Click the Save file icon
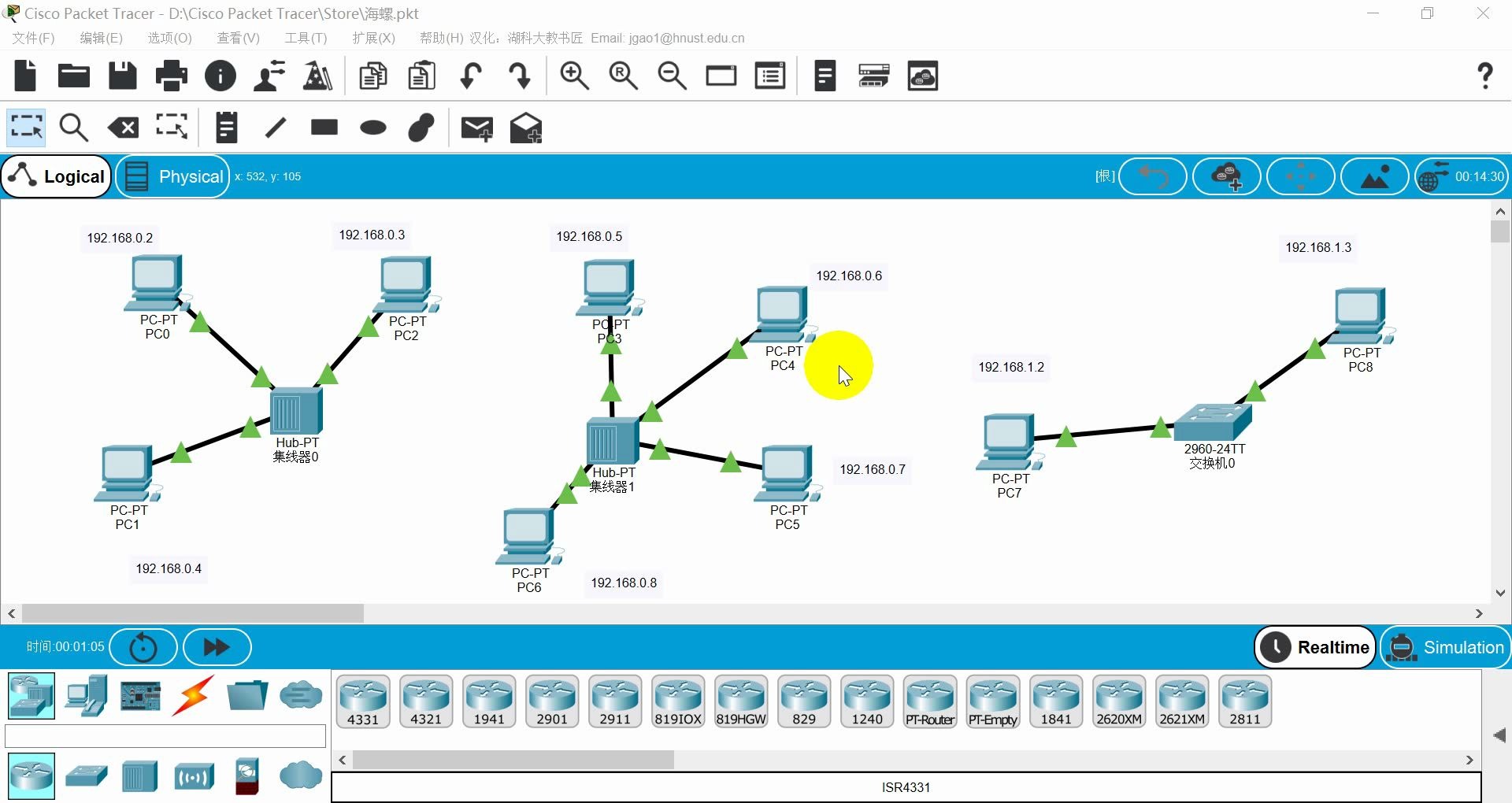The height and width of the screenshot is (803, 1512). 122,75
